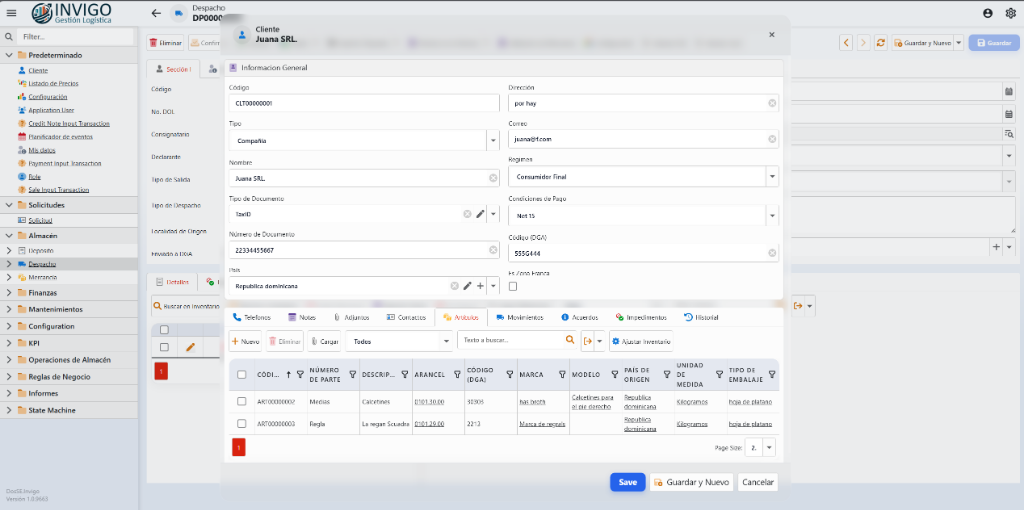Clear the Nombre field value
1024x510 pixels.
(493, 178)
